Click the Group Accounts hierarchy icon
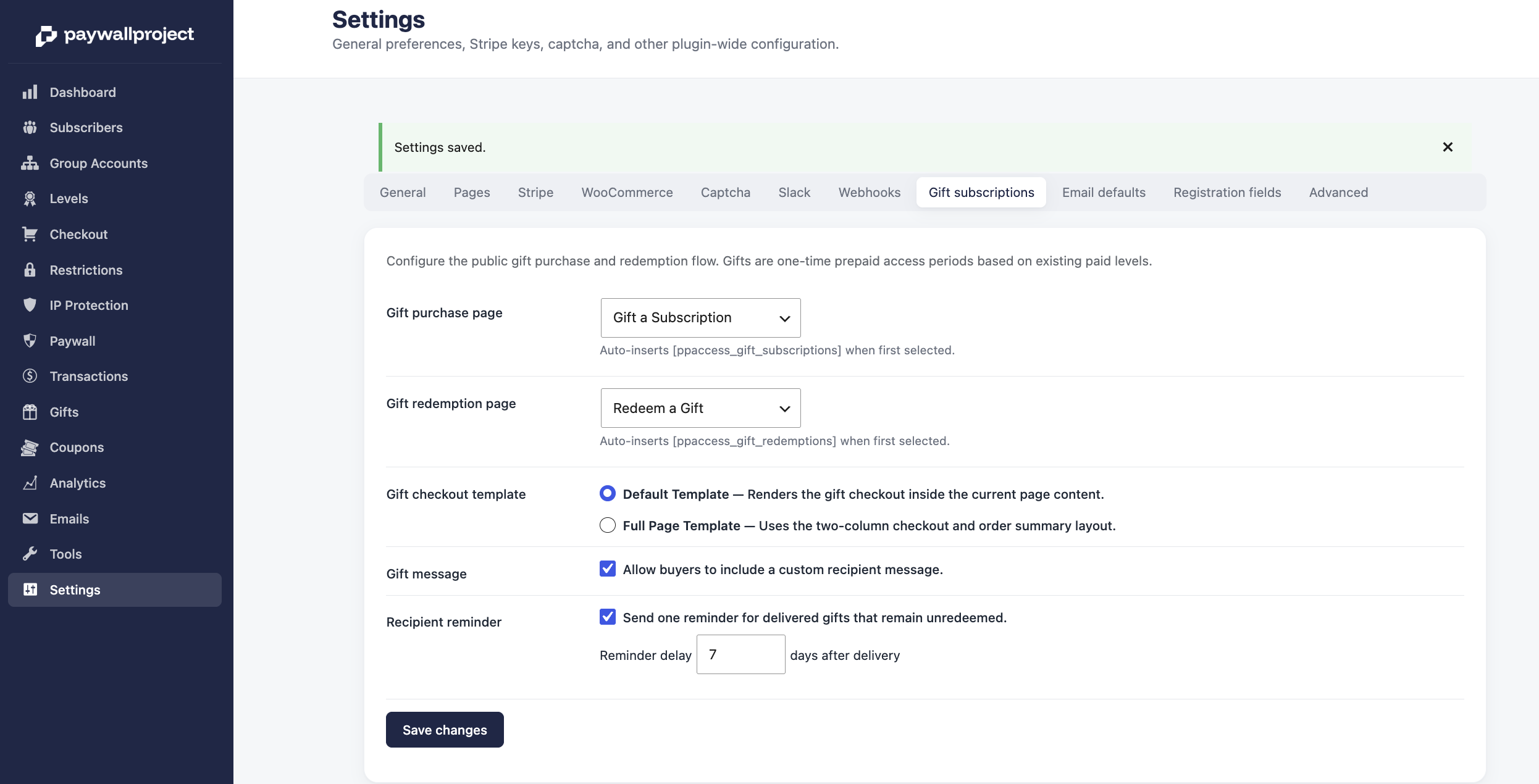This screenshot has width=1539, height=784. [30, 163]
